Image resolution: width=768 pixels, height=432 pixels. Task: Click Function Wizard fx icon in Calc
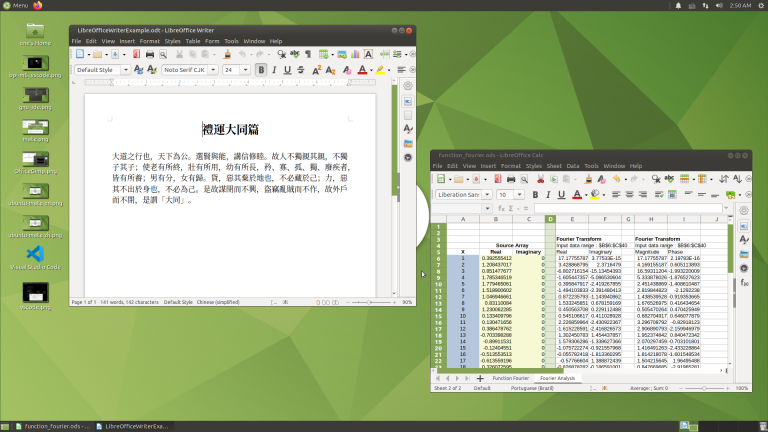point(501,209)
